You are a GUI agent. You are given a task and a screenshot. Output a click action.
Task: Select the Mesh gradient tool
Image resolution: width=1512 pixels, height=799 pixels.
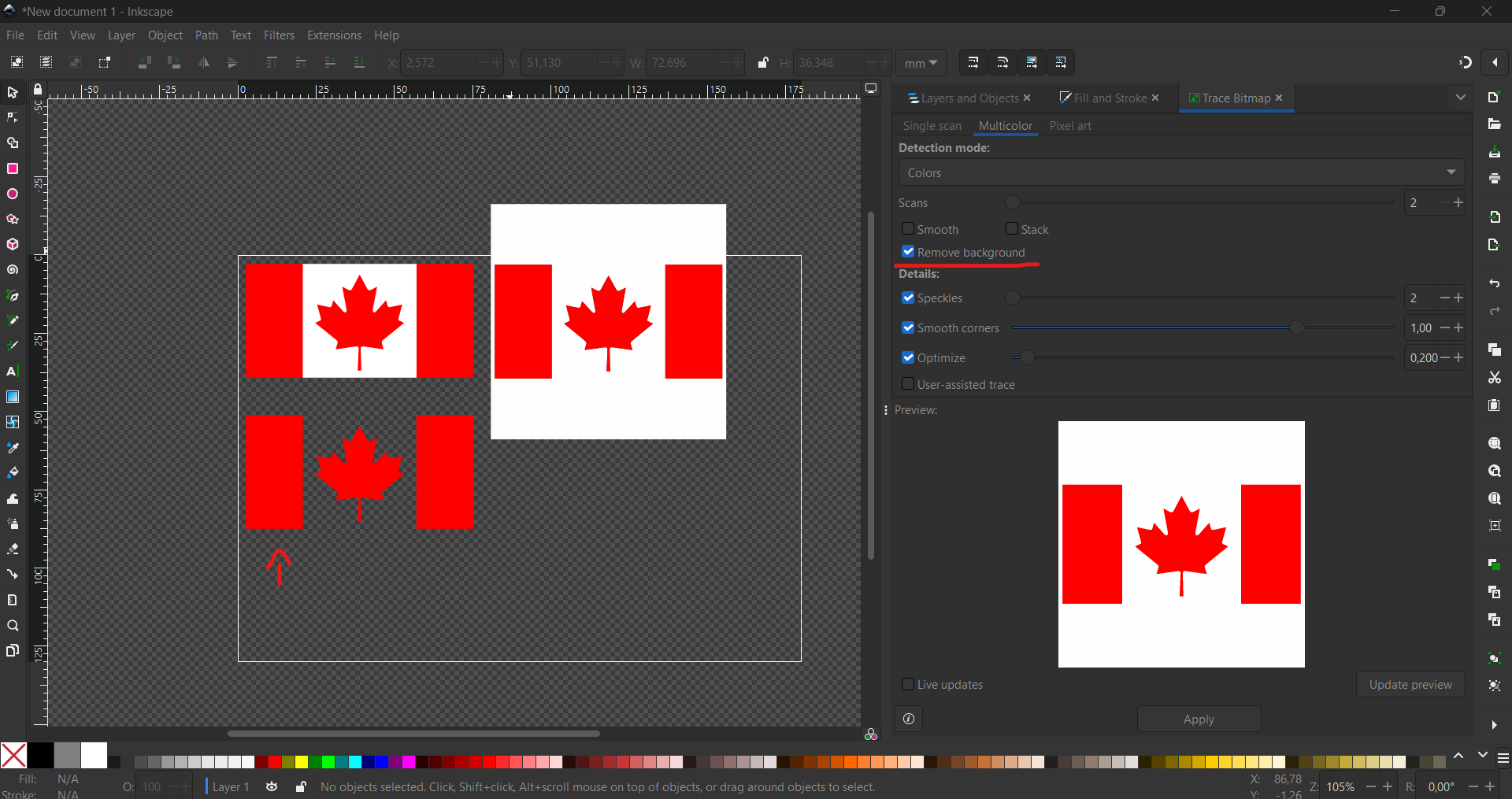point(13,422)
